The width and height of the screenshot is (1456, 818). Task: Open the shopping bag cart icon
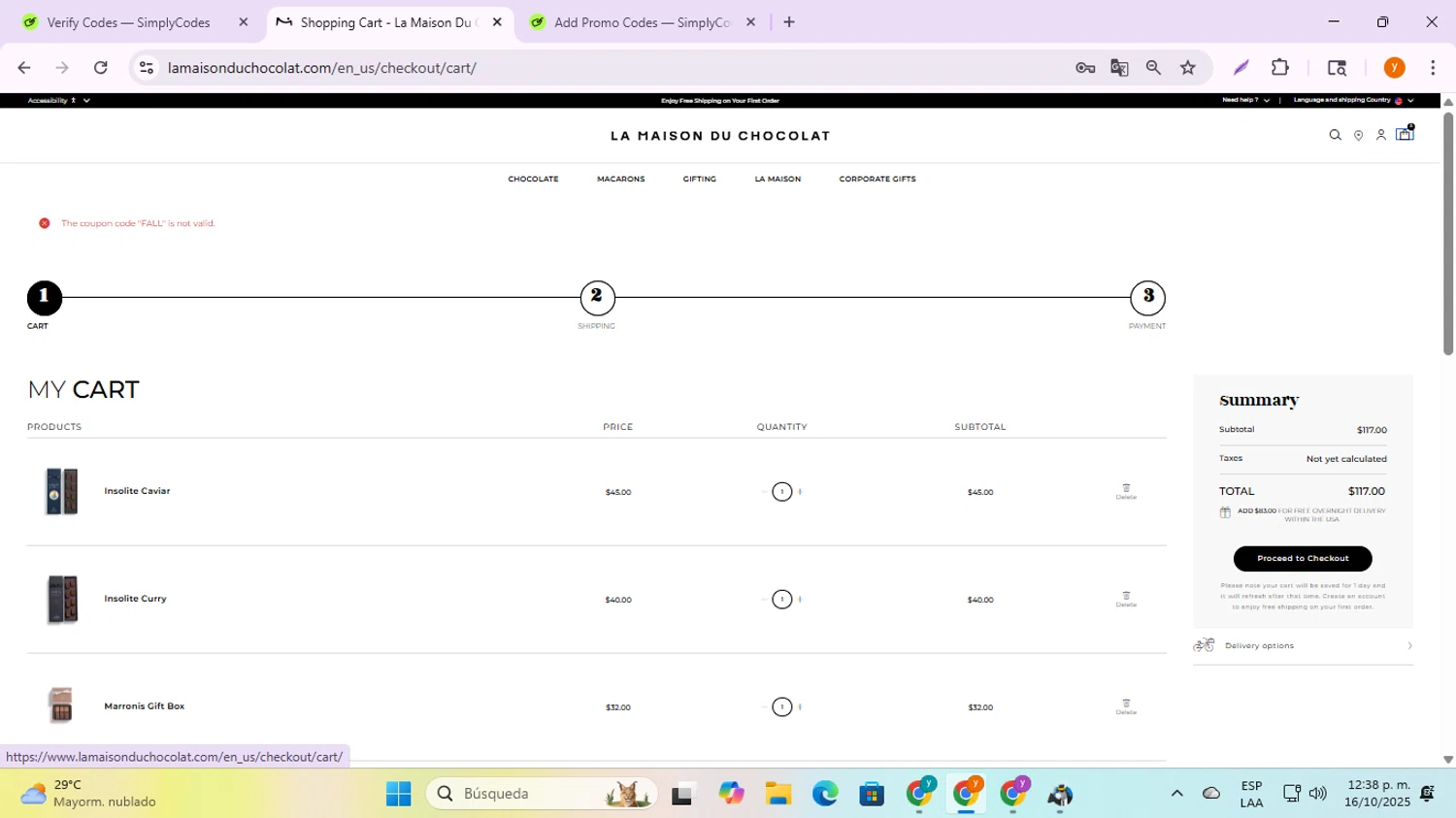click(x=1405, y=134)
